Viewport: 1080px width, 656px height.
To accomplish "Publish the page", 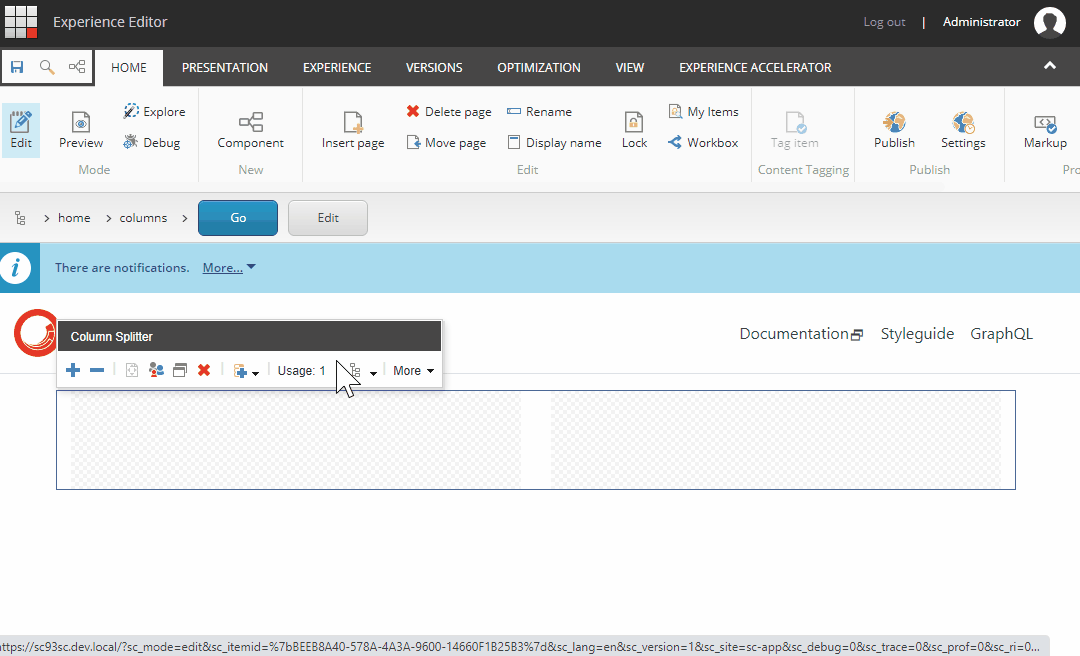I will click(x=894, y=130).
